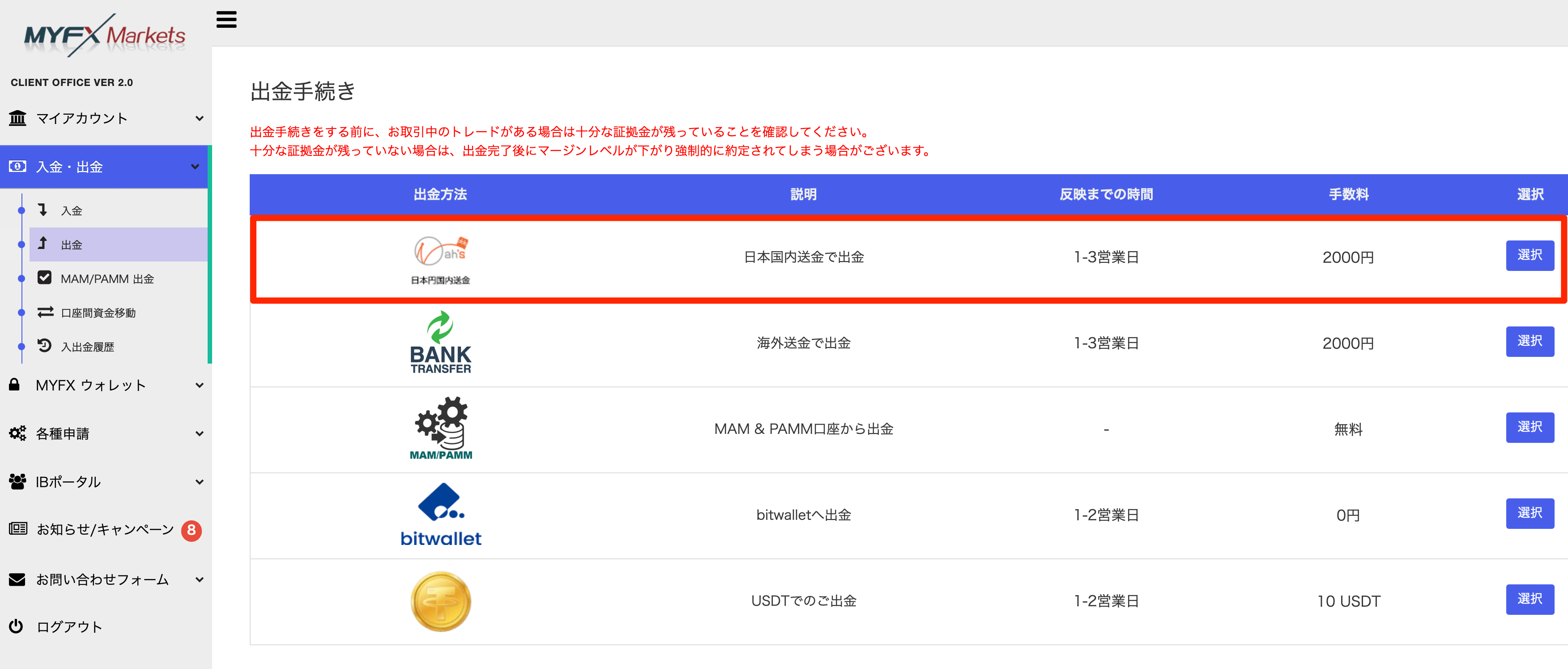The image size is (1568, 669).
Task: Click the 出金方法 column header
Action: coord(440,194)
